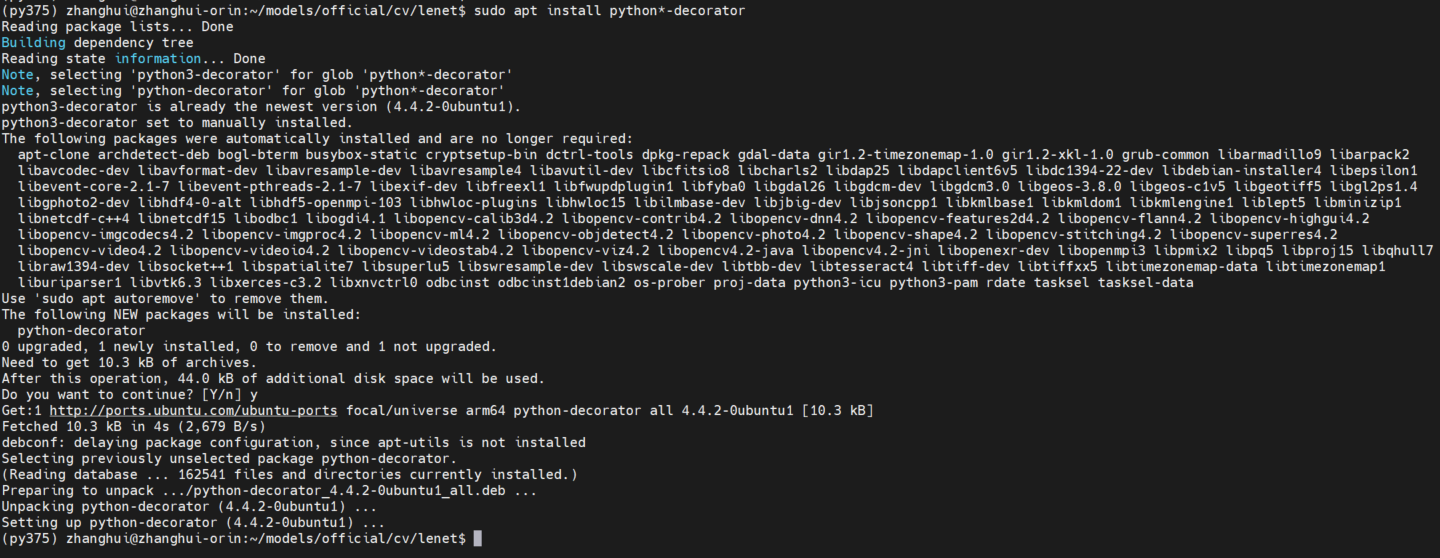Click 'Note' on the python3-decorator glob line
1440x558 pixels.
tap(17, 75)
